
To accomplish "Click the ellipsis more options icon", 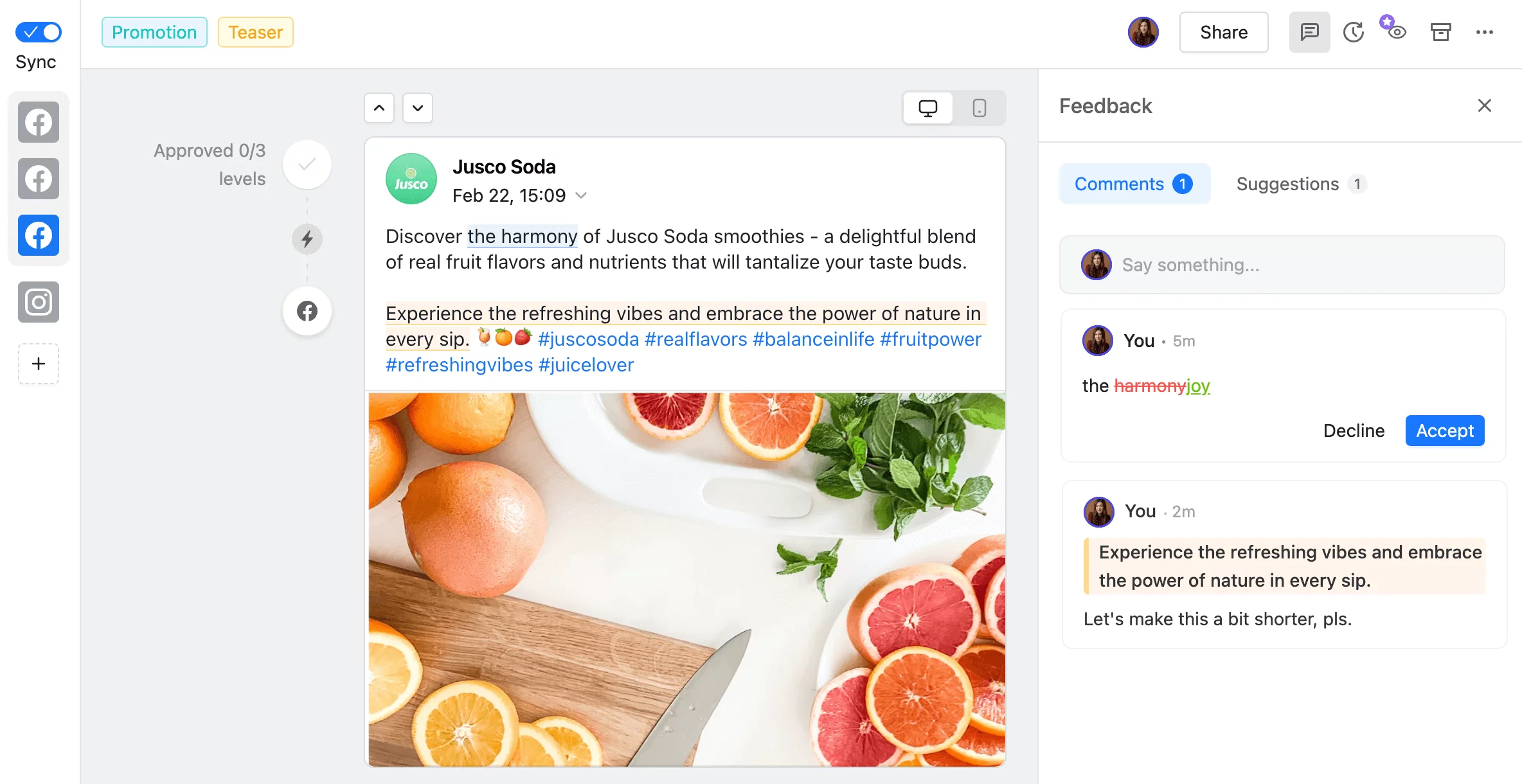I will (1485, 31).
